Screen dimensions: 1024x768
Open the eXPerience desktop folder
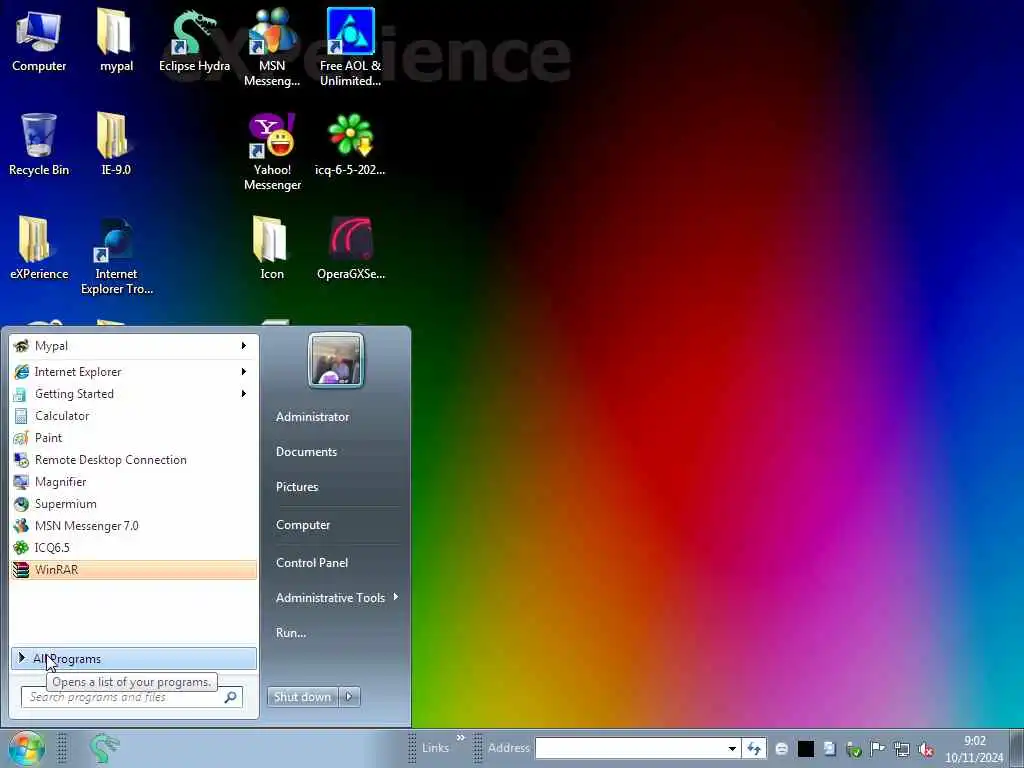pos(39,248)
